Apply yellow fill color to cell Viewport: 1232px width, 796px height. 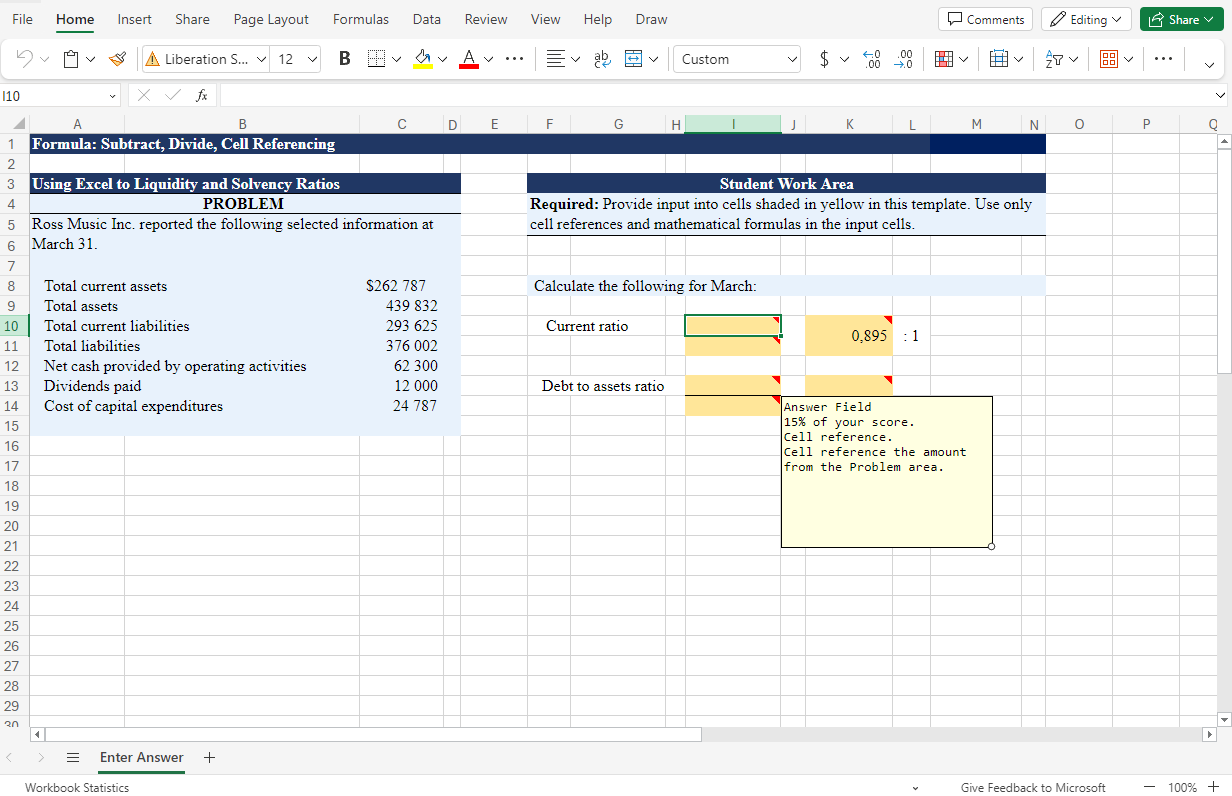coord(425,59)
